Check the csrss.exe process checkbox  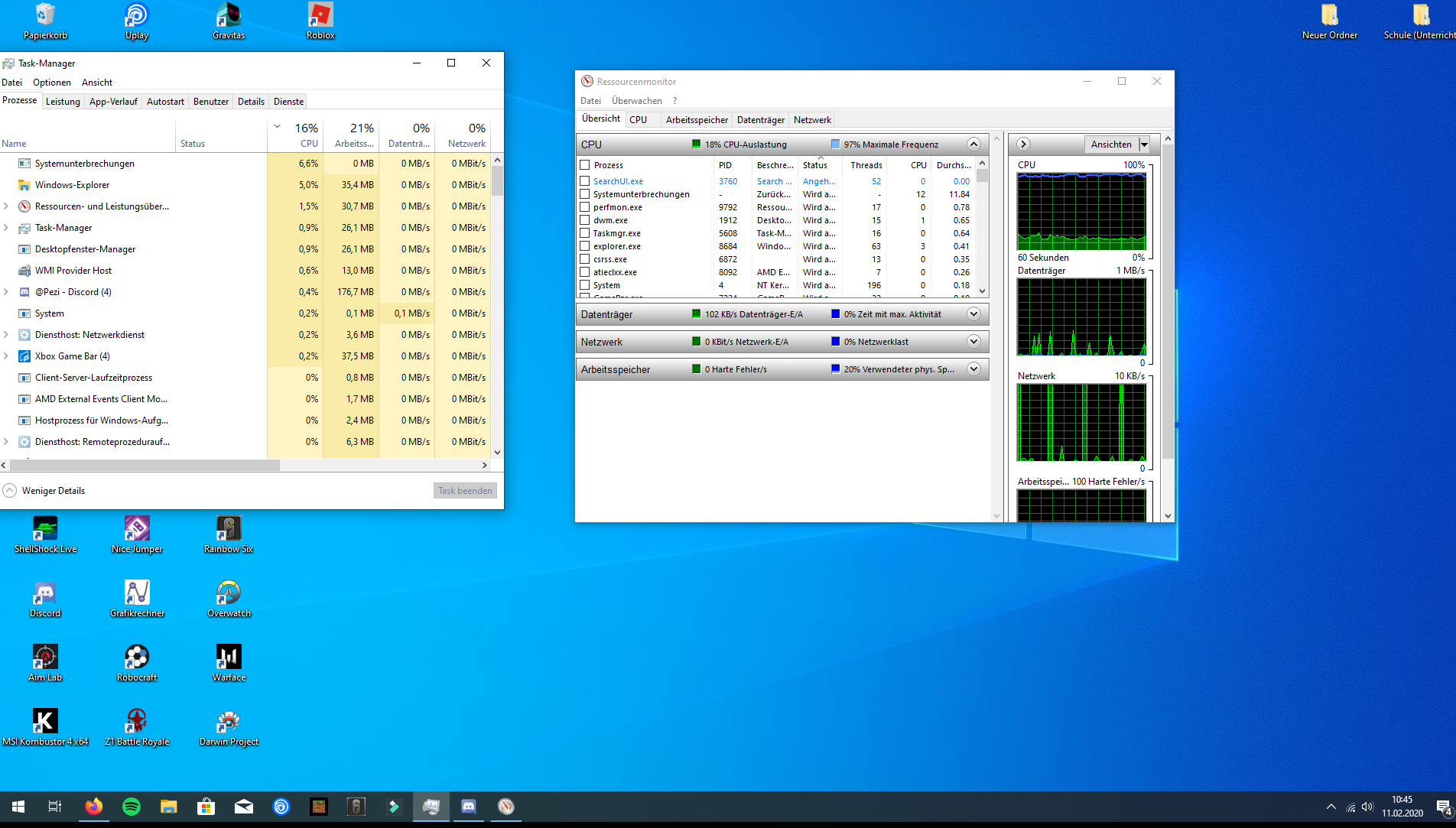click(x=585, y=259)
